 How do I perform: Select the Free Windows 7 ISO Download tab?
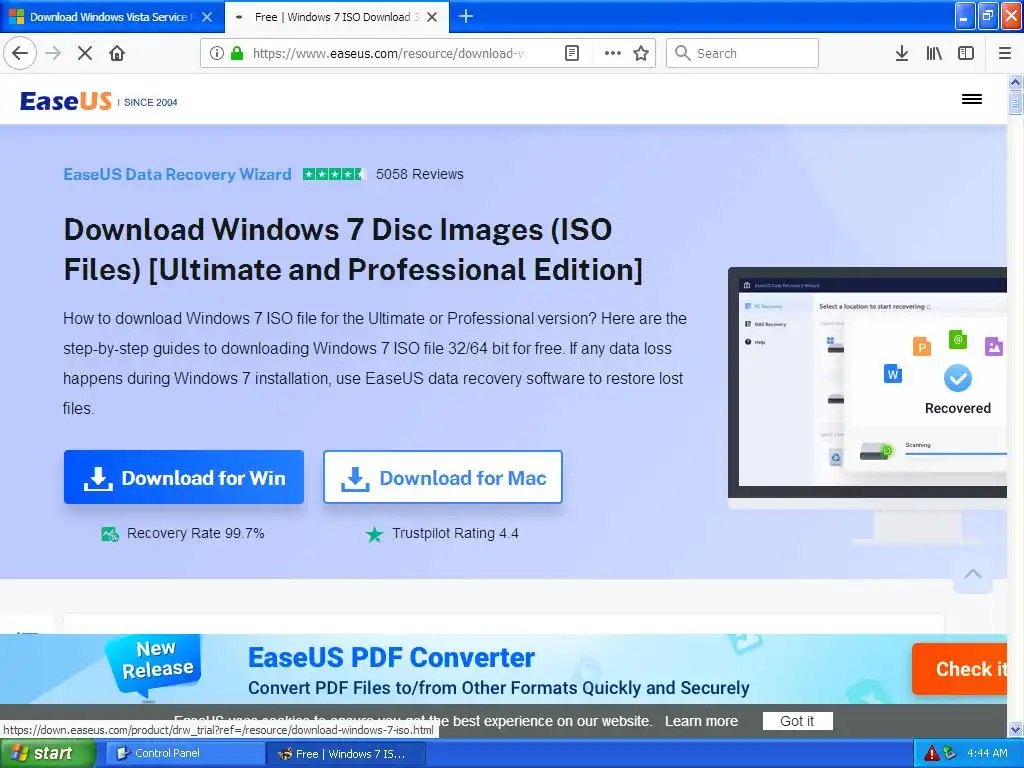[336, 17]
